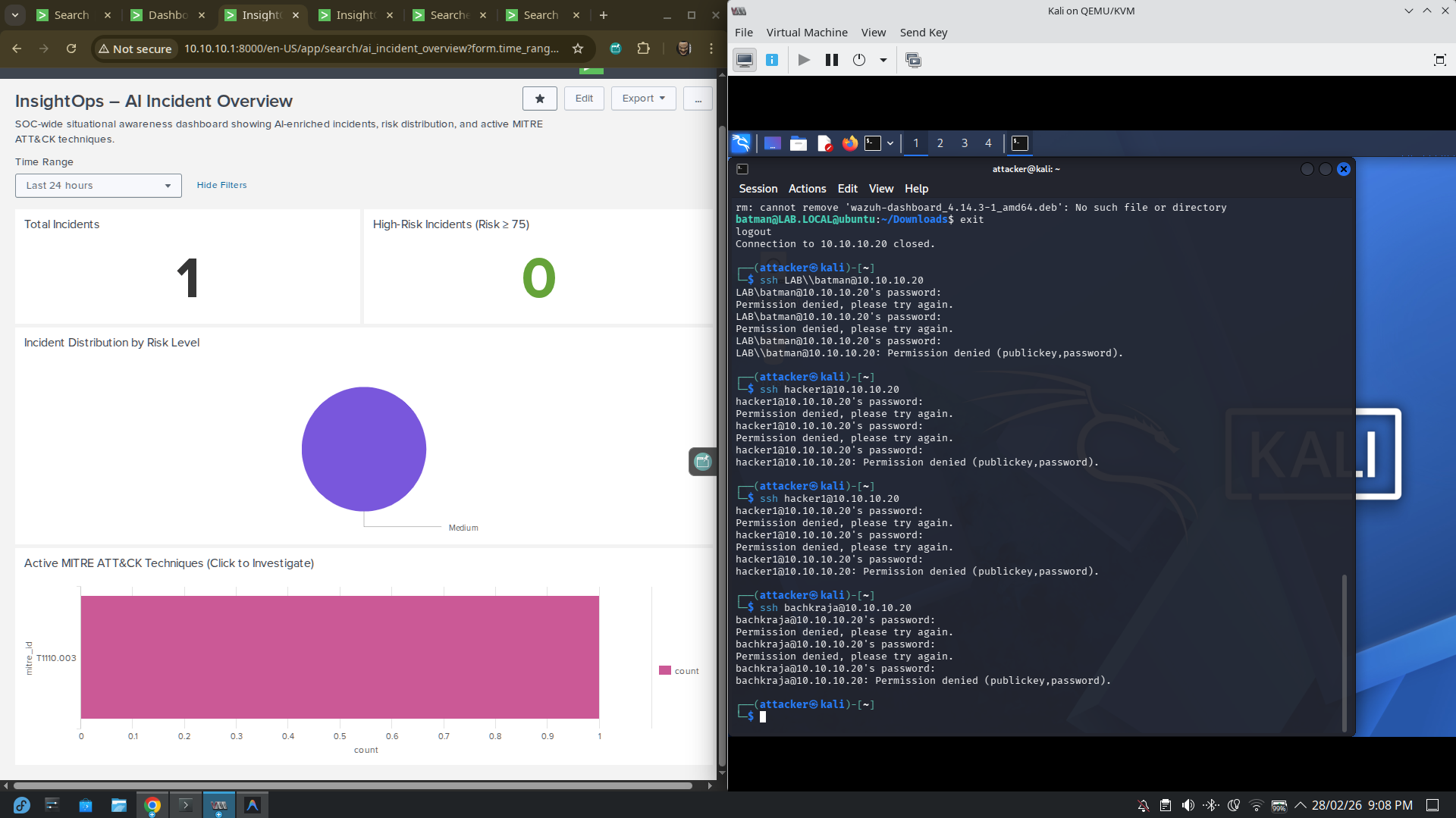Open the teal screenshot extension side widget
The image size is (1456, 818).
pyautogui.click(x=702, y=462)
